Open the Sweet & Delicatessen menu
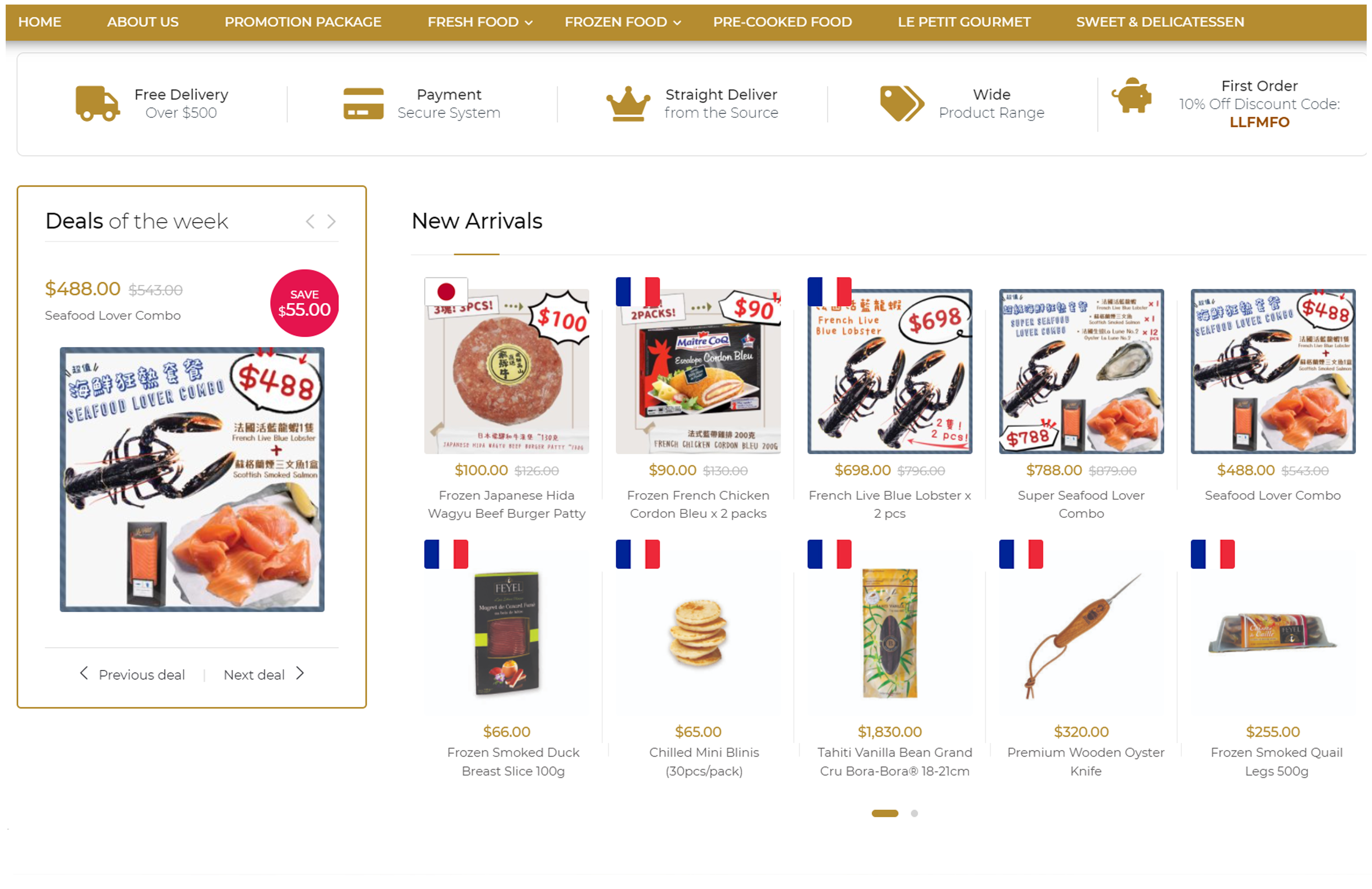This screenshot has width=1372, height=889. (x=1160, y=22)
